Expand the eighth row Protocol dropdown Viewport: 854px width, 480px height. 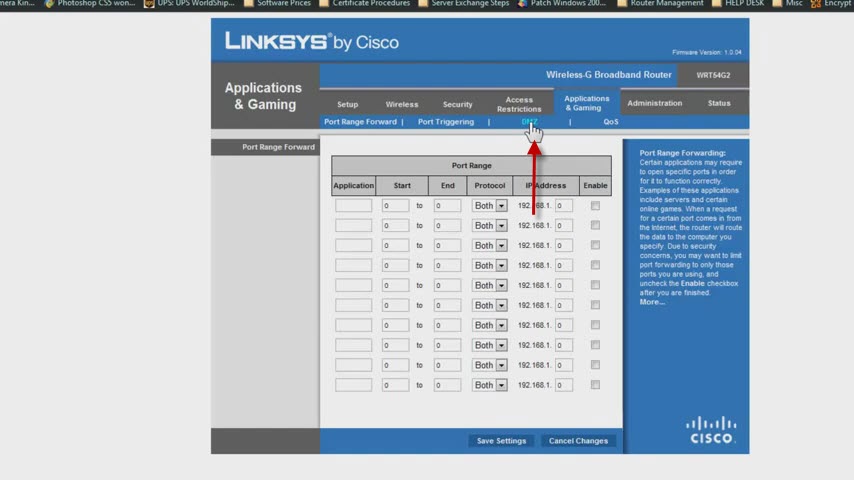click(x=489, y=345)
